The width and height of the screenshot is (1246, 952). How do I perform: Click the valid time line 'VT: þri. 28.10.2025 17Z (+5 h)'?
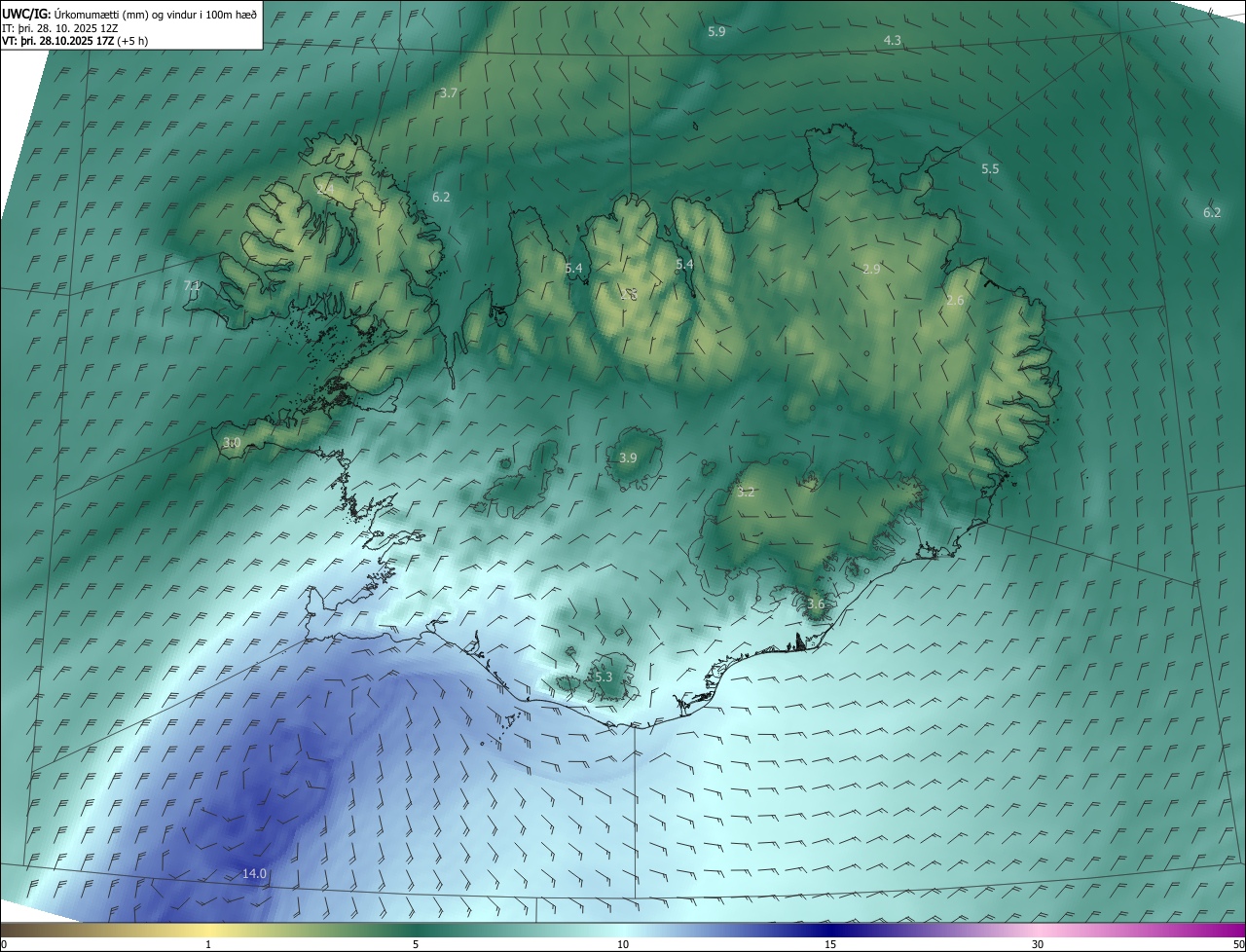pyautogui.click(x=75, y=42)
